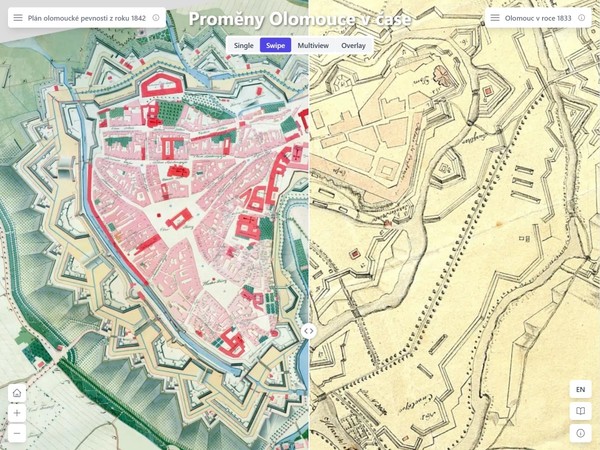
Task: Reset map to home view
Action: pos(17,393)
